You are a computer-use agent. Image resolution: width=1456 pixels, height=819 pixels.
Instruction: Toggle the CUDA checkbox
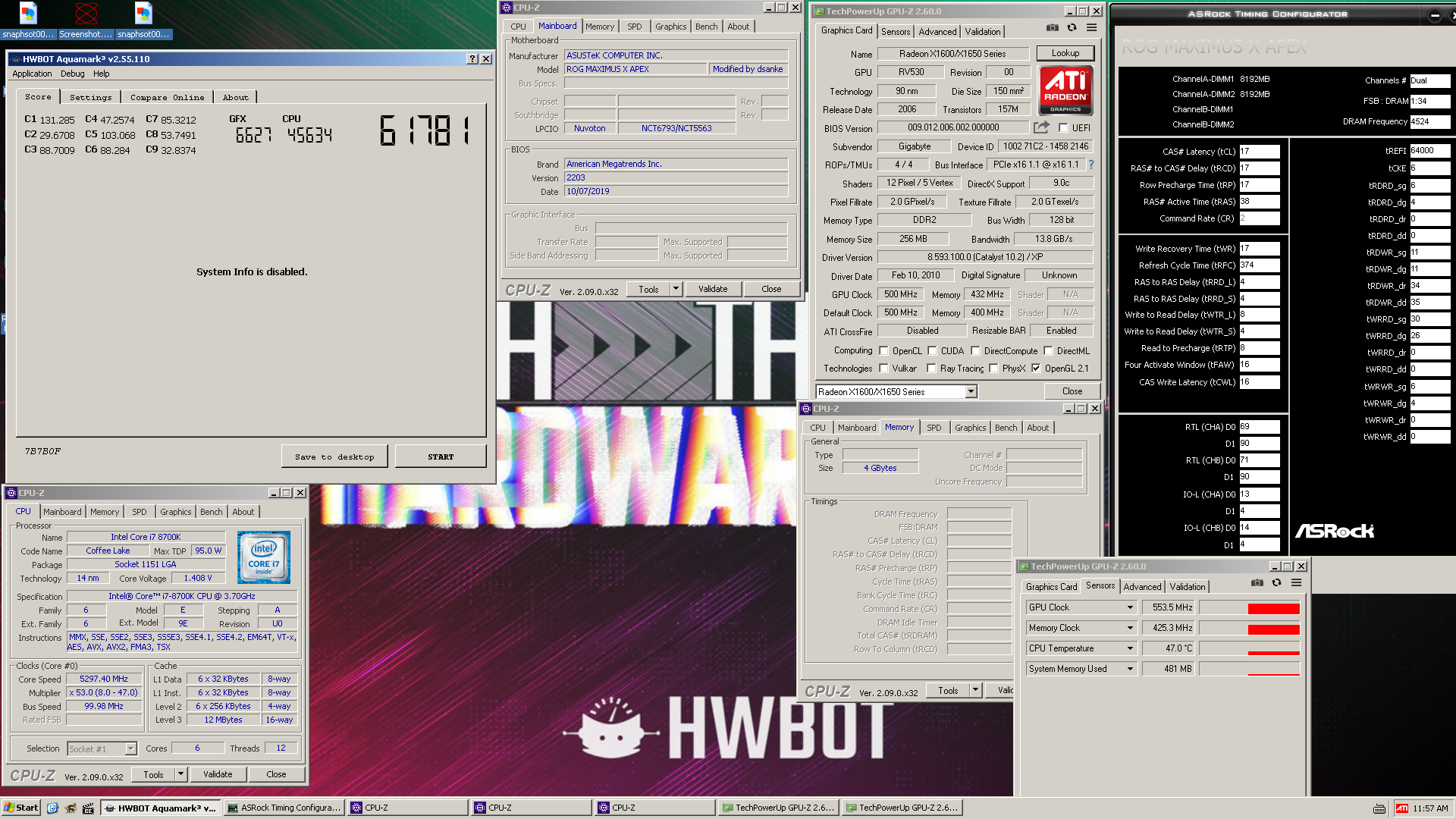pyautogui.click(x=932, y=351)
